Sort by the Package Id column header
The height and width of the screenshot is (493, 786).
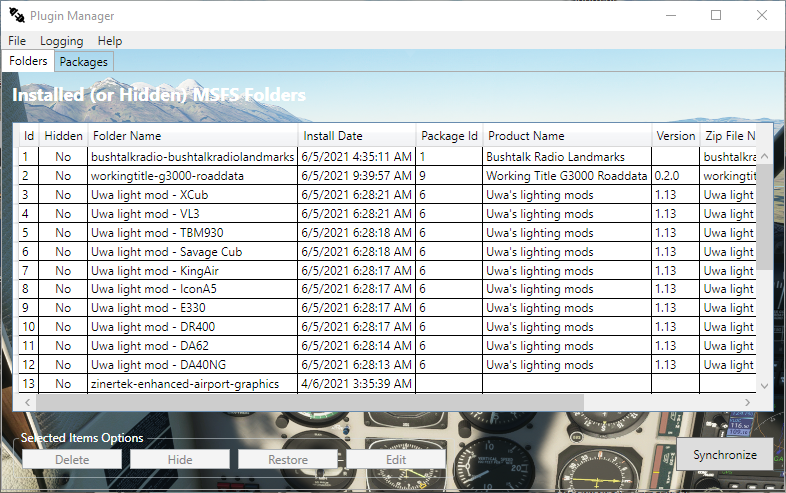tap(449, 136)
